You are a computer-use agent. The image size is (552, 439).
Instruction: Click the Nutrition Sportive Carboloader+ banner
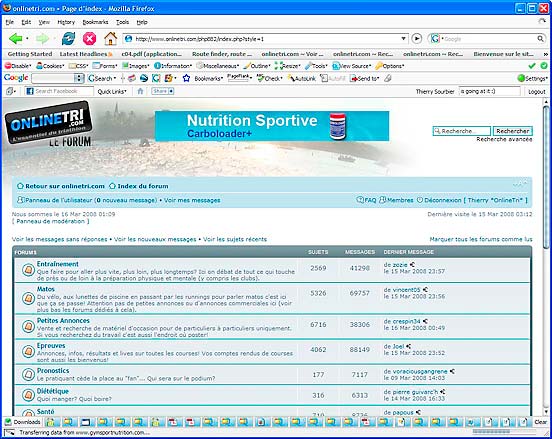[x=272, y=126]
